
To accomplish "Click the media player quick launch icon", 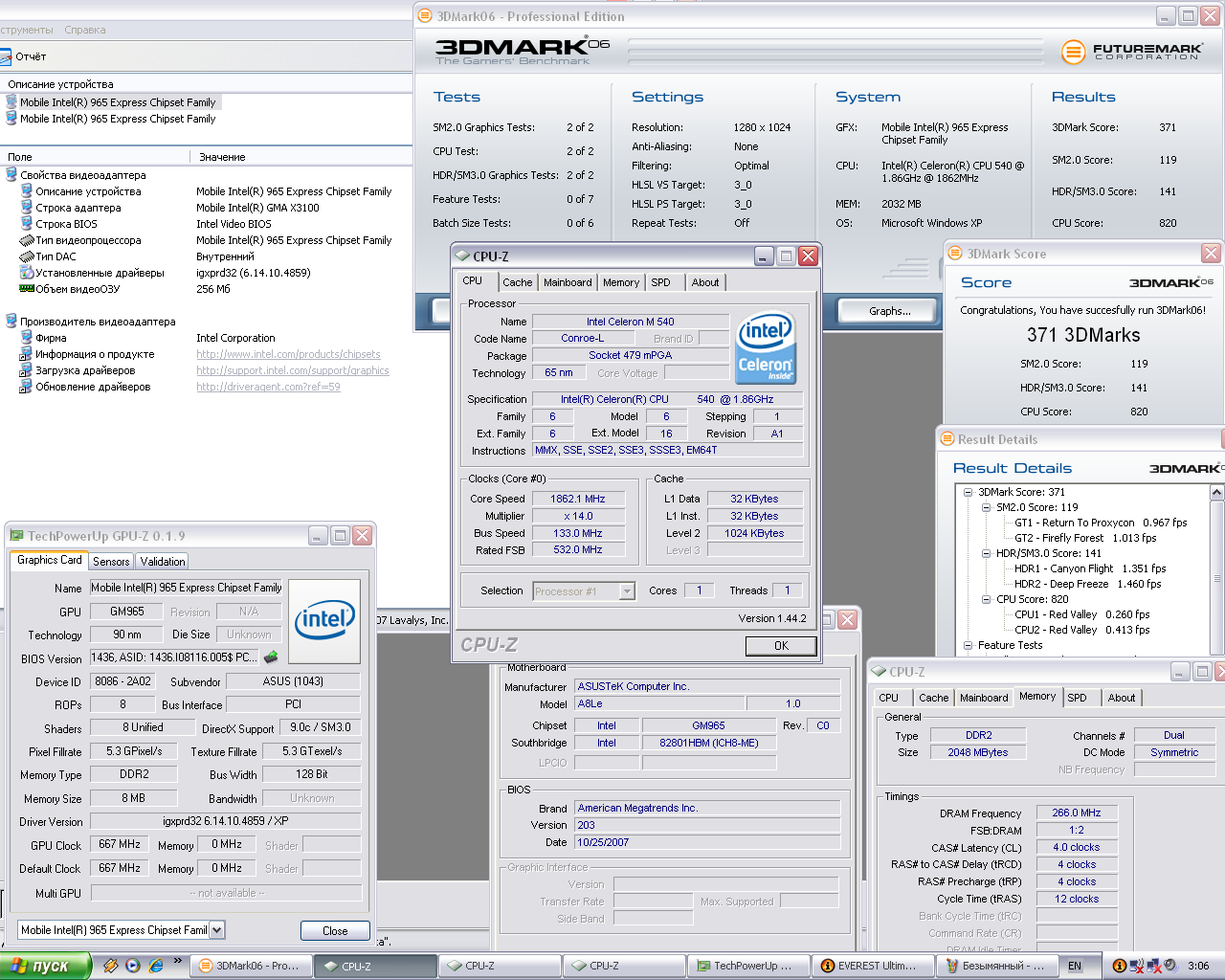I will (x=133, y=966).
